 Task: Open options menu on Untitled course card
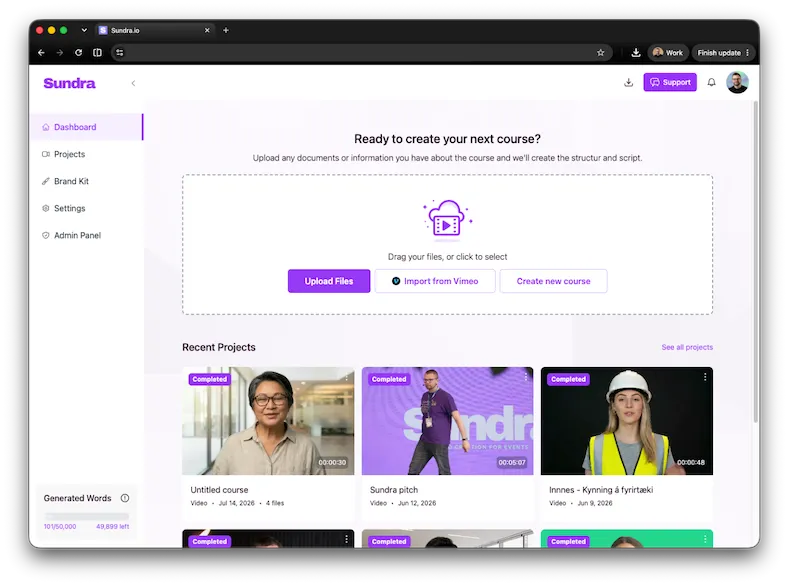tap(346, 377)
